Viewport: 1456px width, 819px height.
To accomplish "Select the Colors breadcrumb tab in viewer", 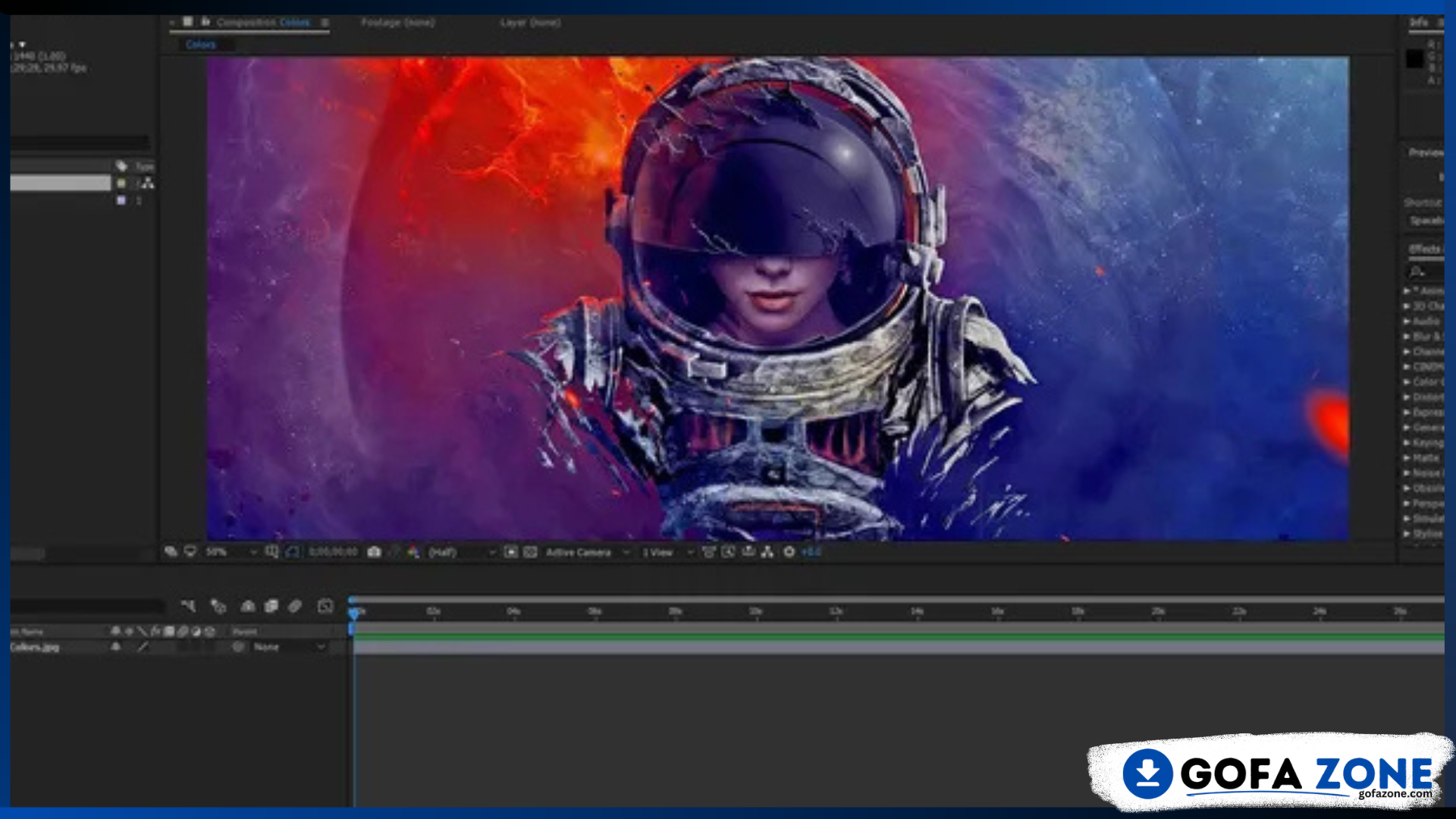I will tap(201, 45).
